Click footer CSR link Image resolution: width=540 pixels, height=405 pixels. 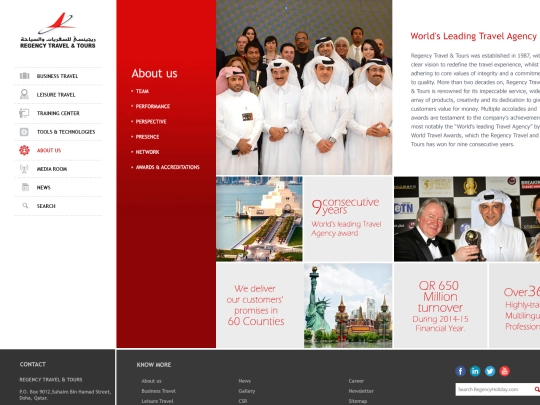coord(242,401)
